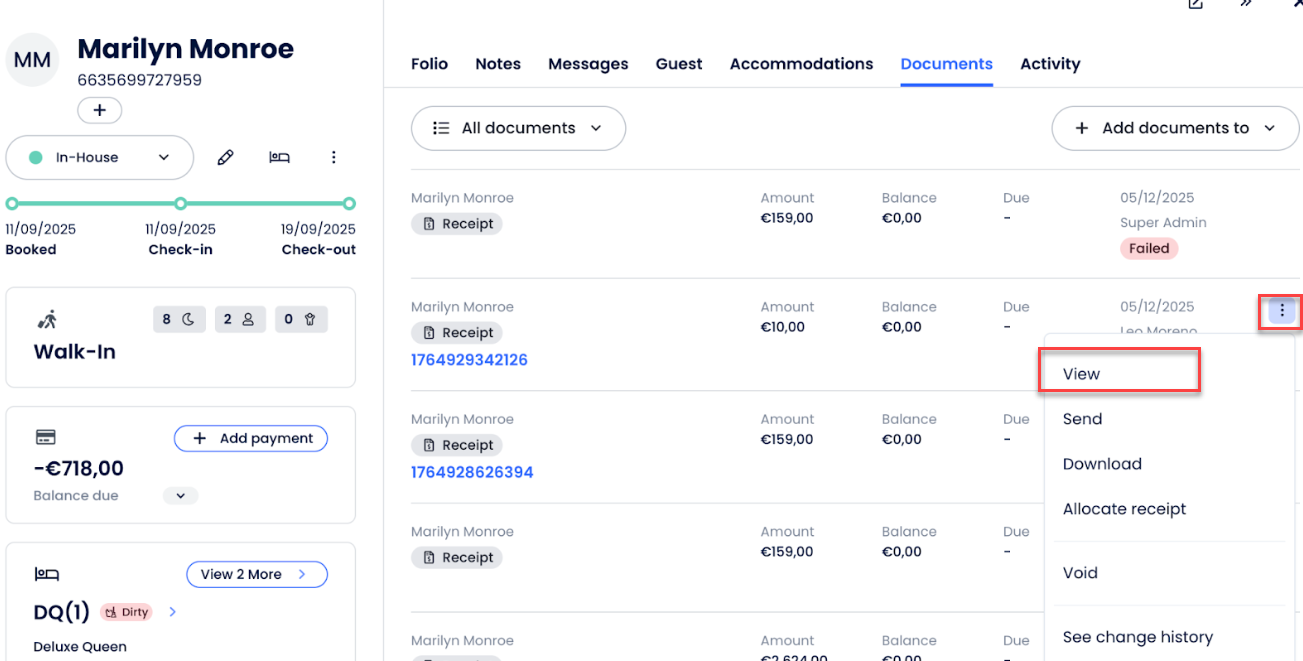Expand the All documents filter dropdown
This screenshot has height=661, width=1303.
518,128
